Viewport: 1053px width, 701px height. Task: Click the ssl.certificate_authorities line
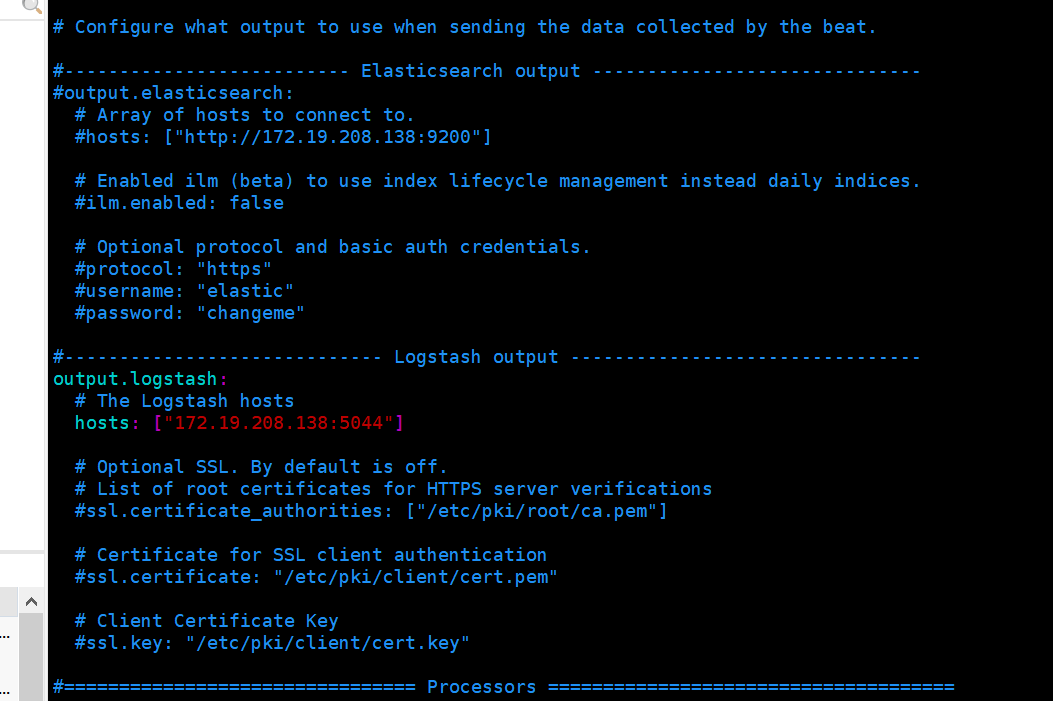pos(371,511)
